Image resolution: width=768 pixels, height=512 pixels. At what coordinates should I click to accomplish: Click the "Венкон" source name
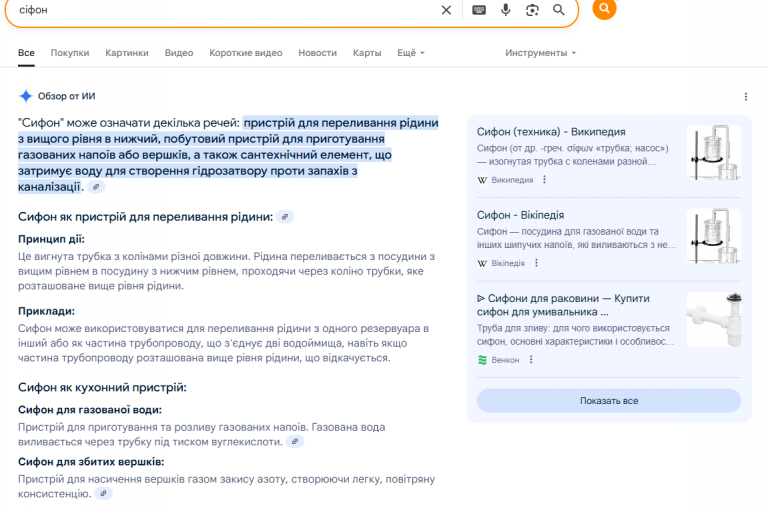pyautogui.click(x=505, y=360)
